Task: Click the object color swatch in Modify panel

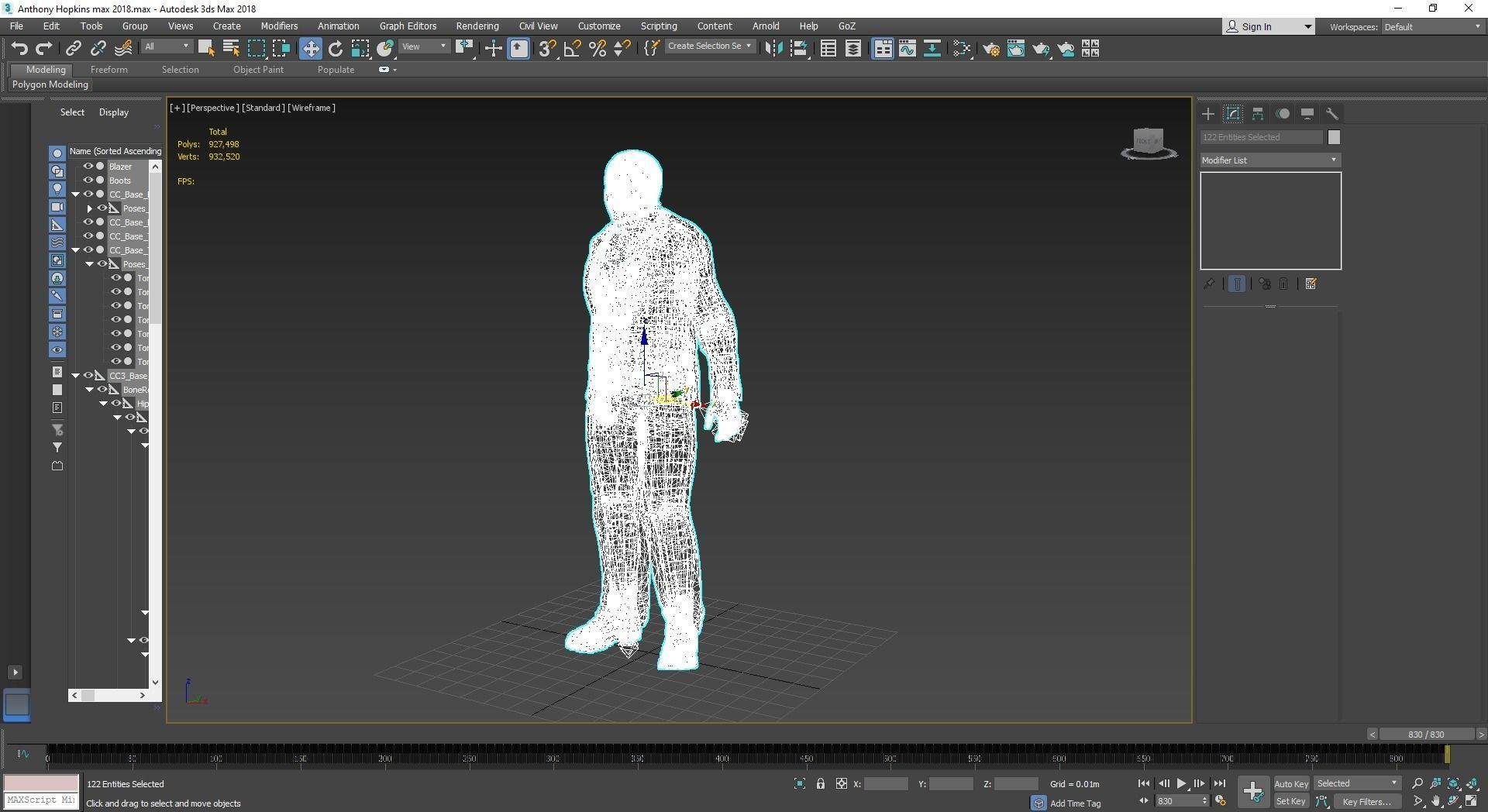Action: [1333, 137]
